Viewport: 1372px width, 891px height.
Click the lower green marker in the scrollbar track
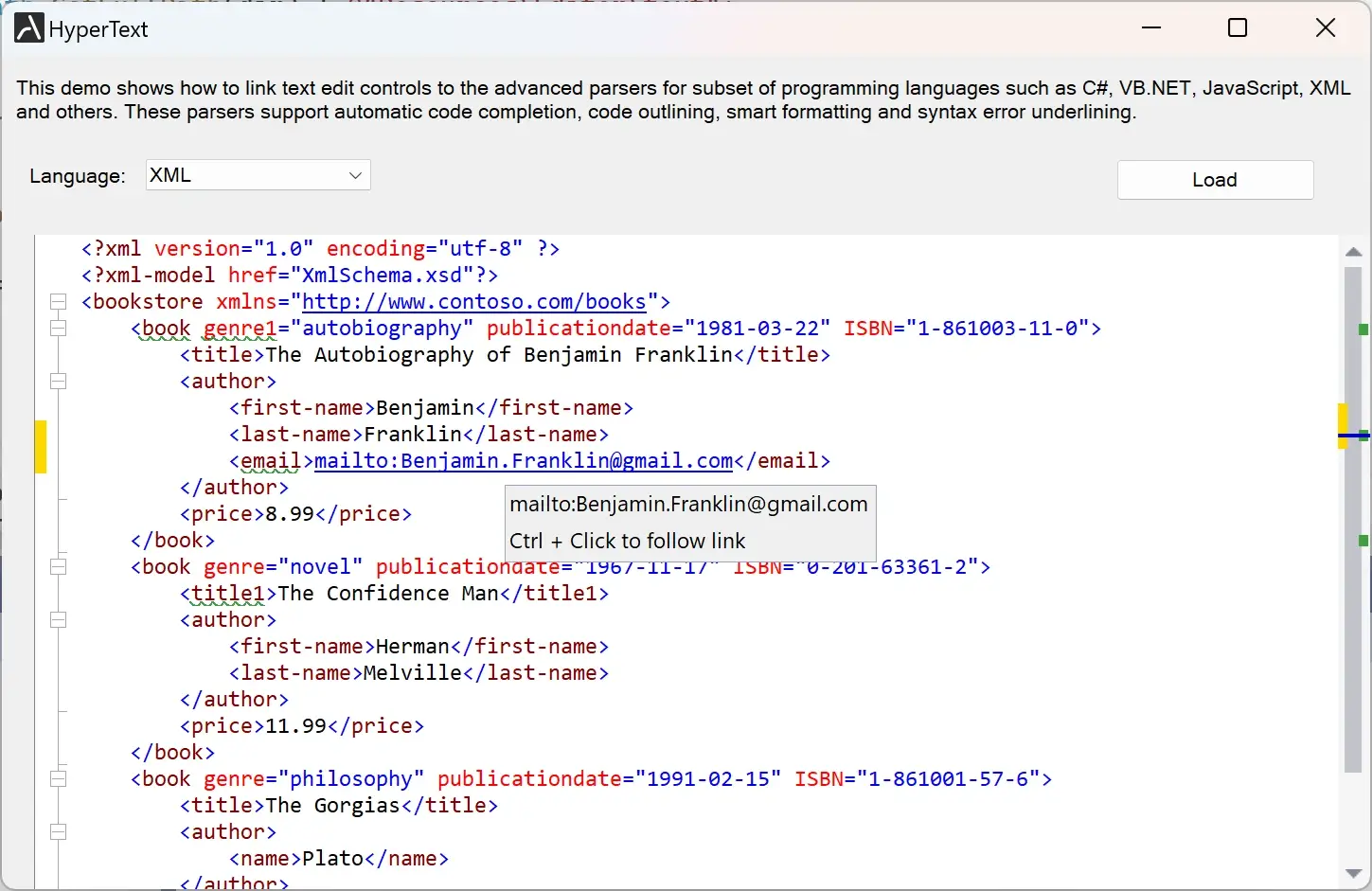pyautogui.click(x=1363, y=543)
